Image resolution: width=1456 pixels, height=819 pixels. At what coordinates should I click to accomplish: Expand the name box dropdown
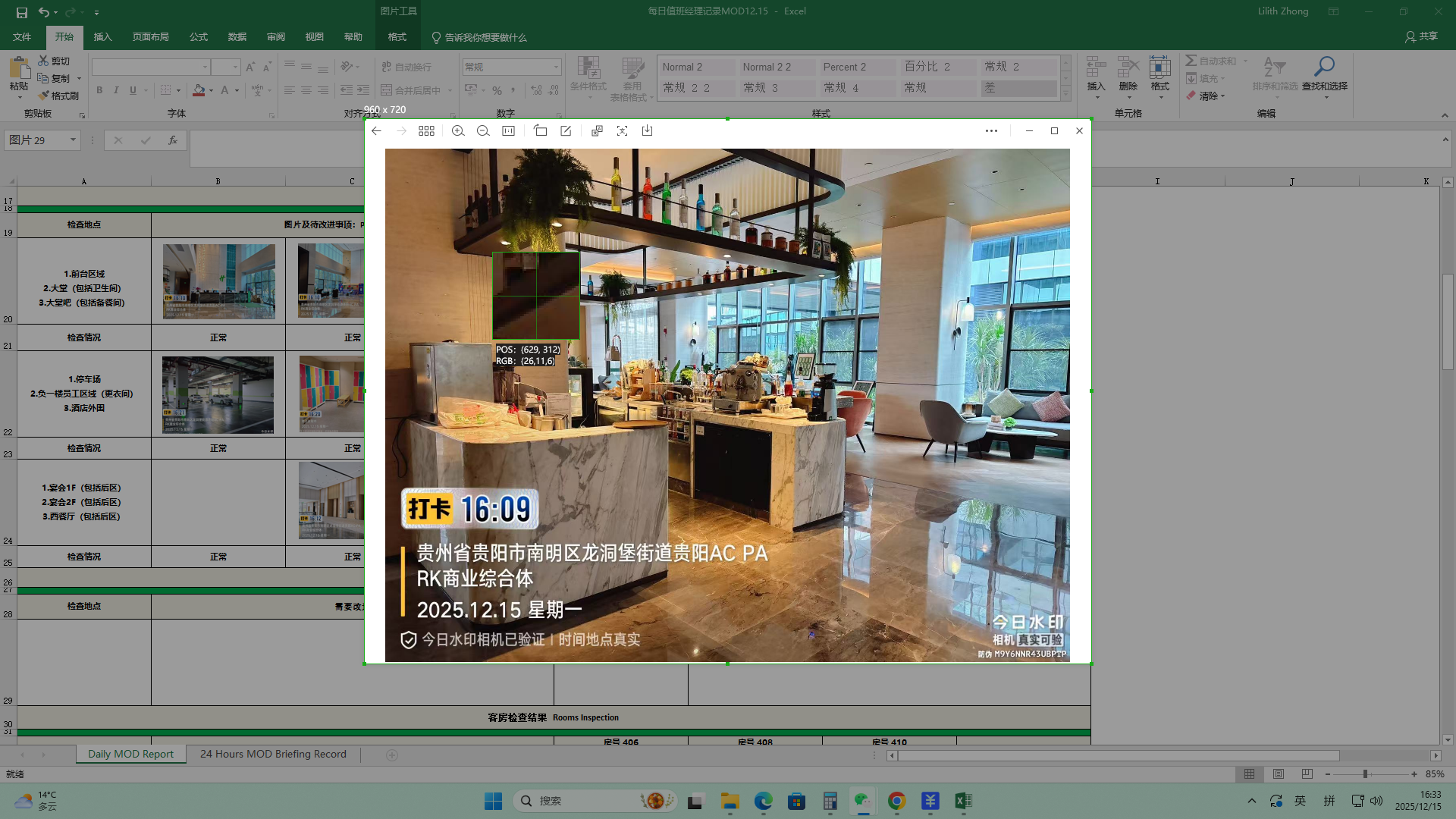point(73,140)
